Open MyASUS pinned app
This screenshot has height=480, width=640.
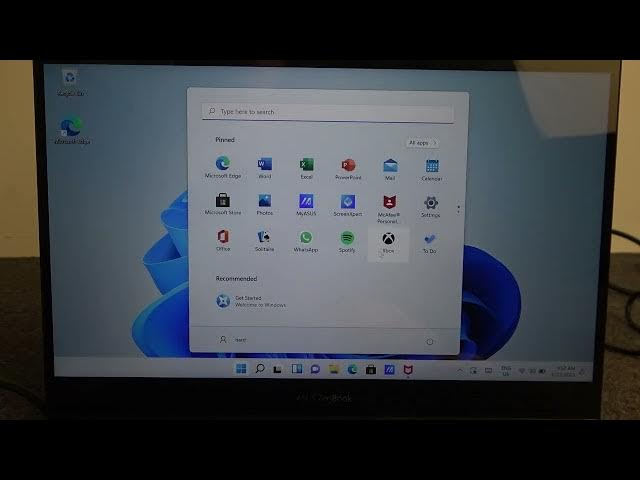tap(306, 205)
